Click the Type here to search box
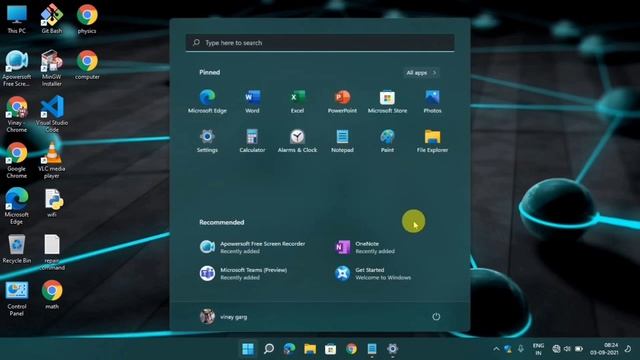 coord(320,43)
